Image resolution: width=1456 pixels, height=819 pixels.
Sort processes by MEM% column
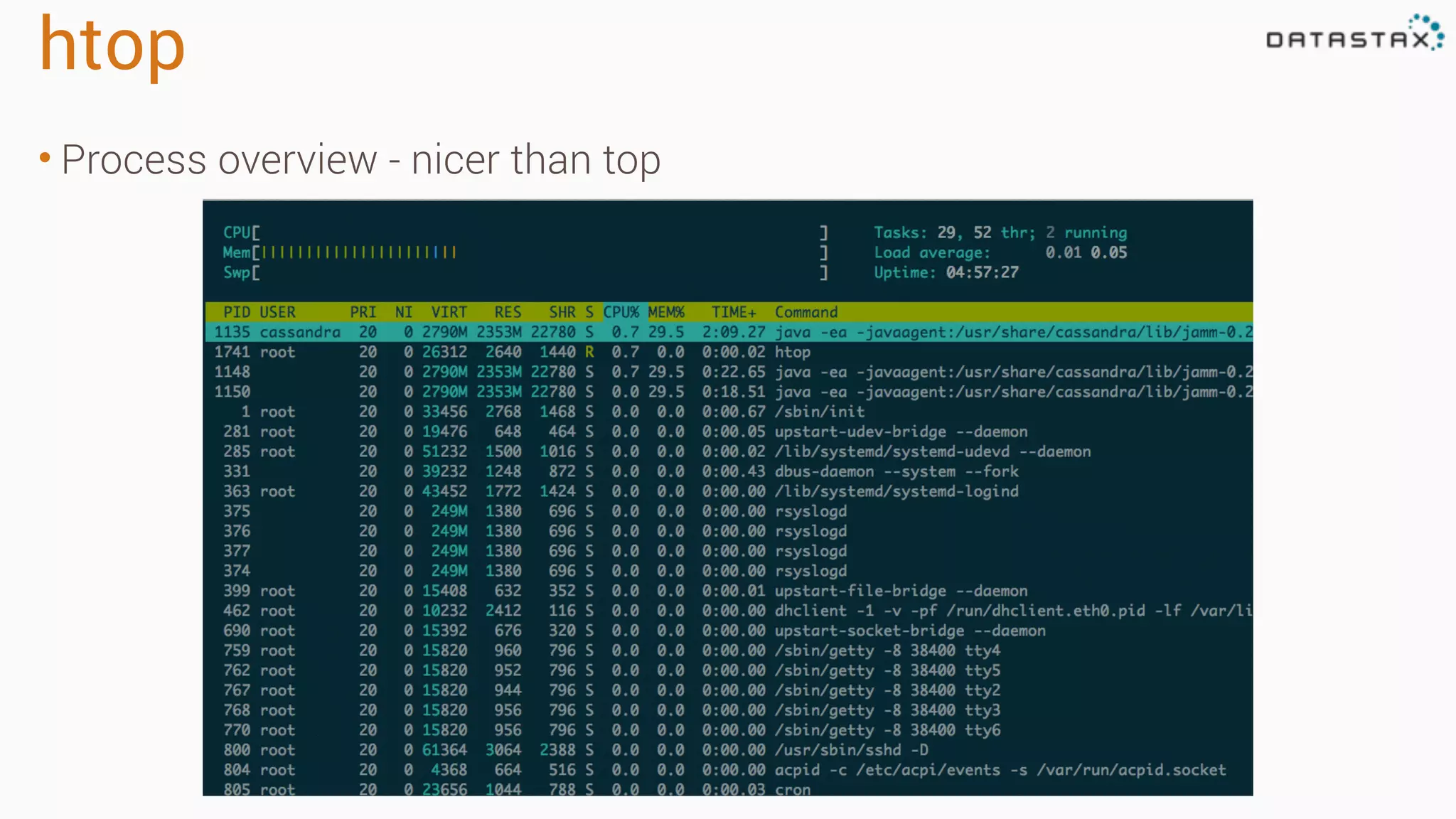(666, 312)
